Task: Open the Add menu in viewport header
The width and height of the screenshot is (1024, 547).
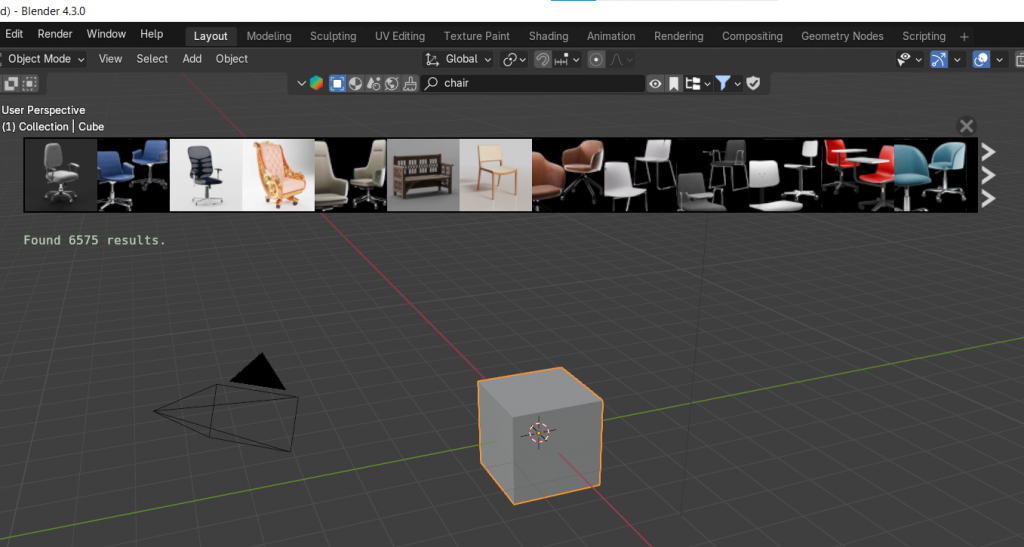Action: tap(192, 59)
